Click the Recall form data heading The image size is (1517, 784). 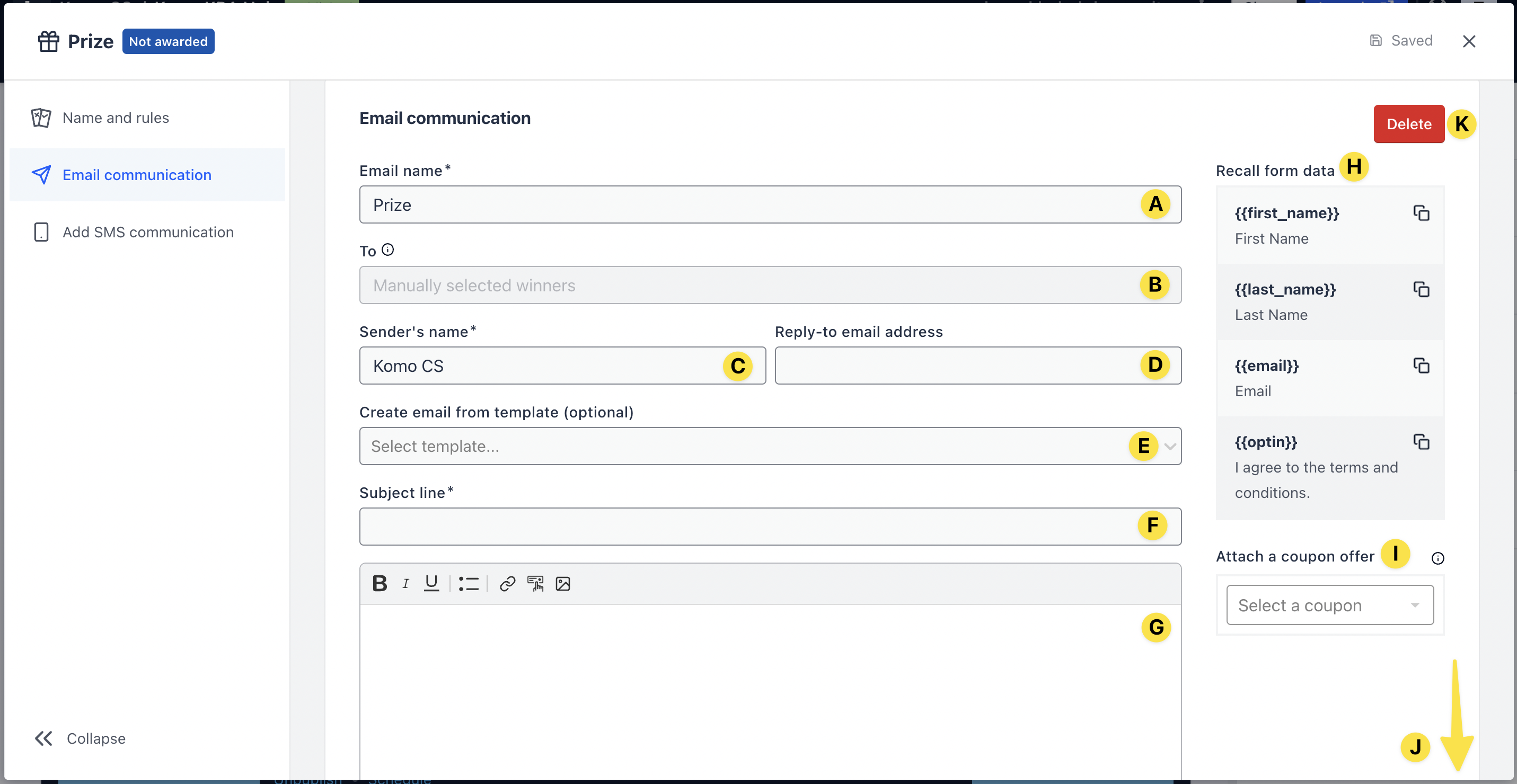click(x=1275, y=171)
